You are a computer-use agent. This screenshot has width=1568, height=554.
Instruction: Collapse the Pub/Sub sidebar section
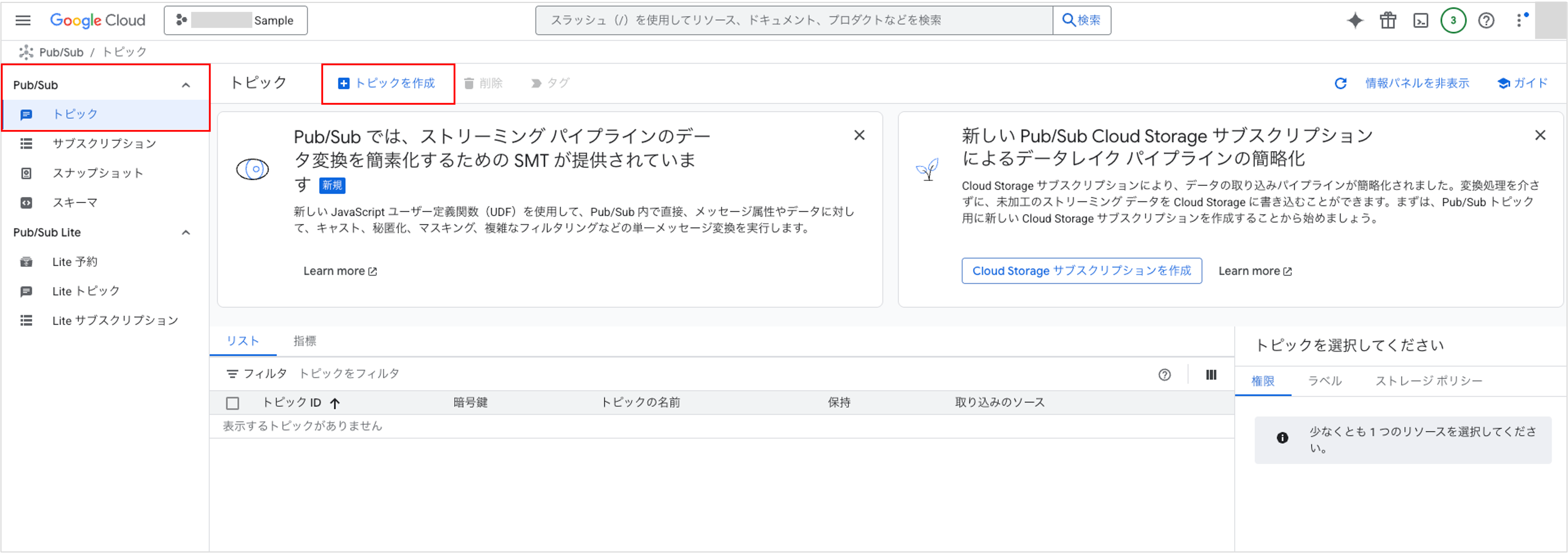[x=186, y=85]
